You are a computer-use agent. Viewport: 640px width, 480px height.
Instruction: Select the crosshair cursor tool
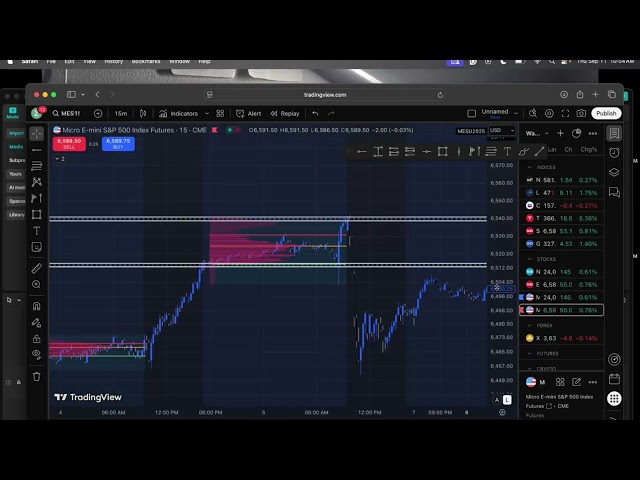(x=37, y=133)
